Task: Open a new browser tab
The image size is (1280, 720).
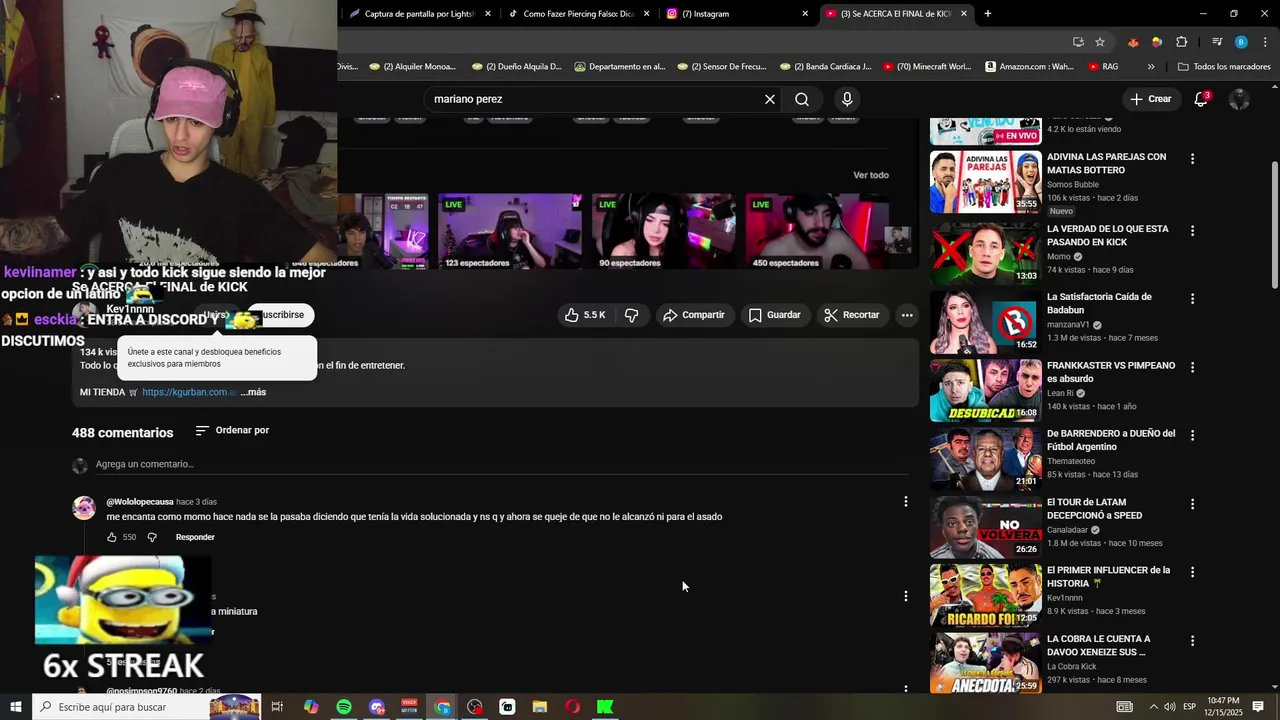Action: (988, 14)
